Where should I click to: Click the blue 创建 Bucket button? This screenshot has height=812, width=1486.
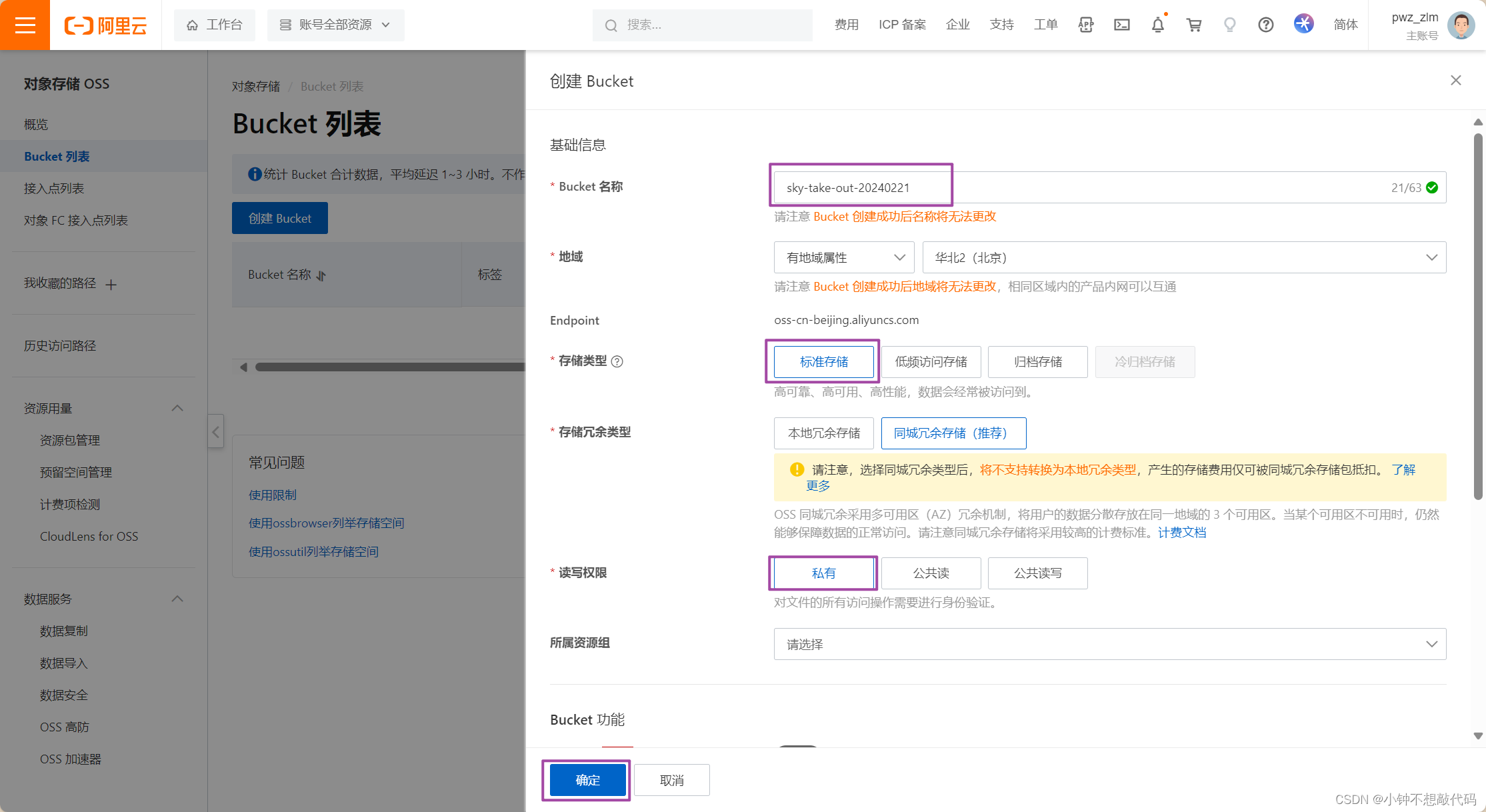tap(280, 218)
